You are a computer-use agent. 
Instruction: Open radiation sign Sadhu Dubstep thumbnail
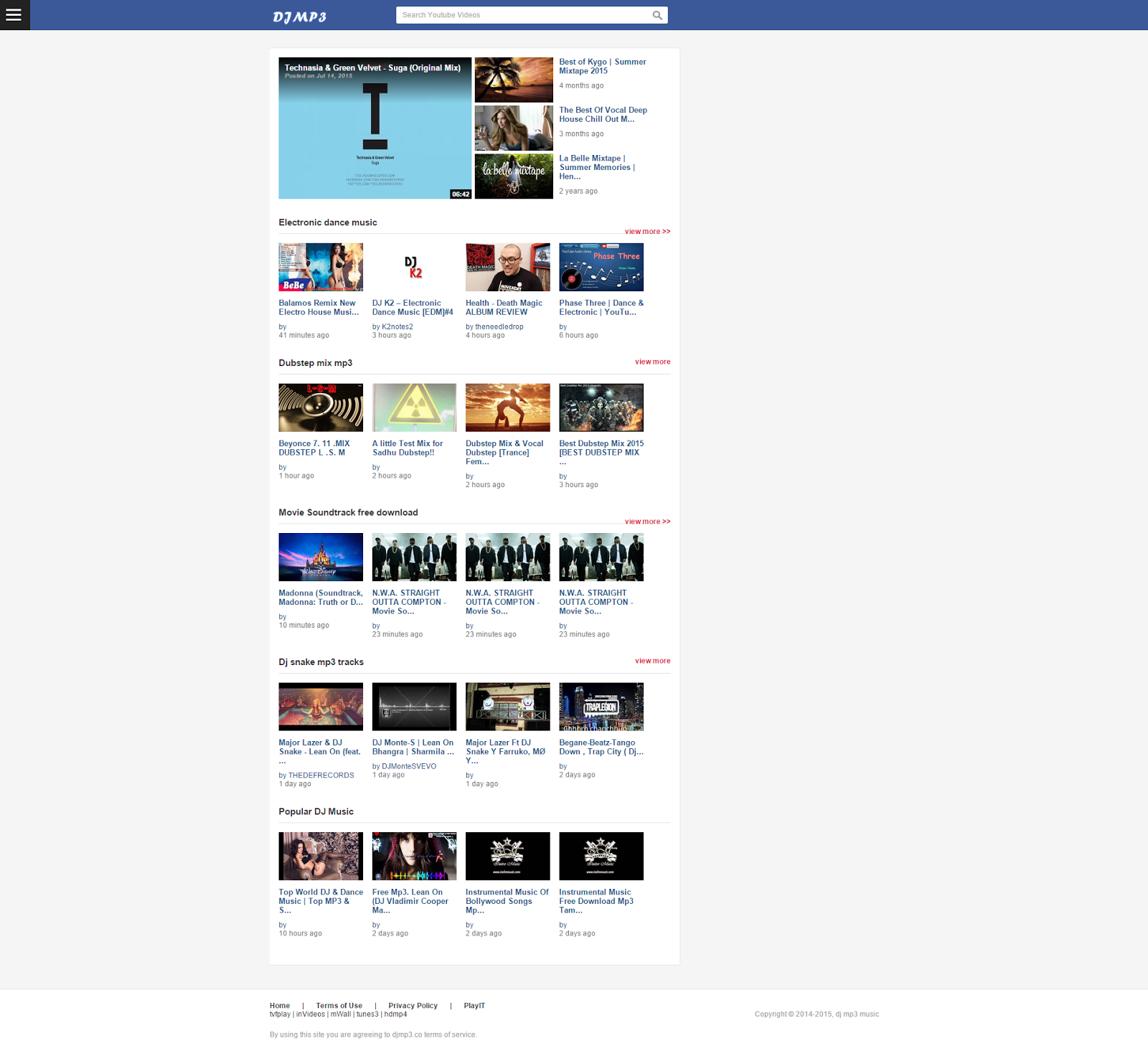(x=414, y=407)
